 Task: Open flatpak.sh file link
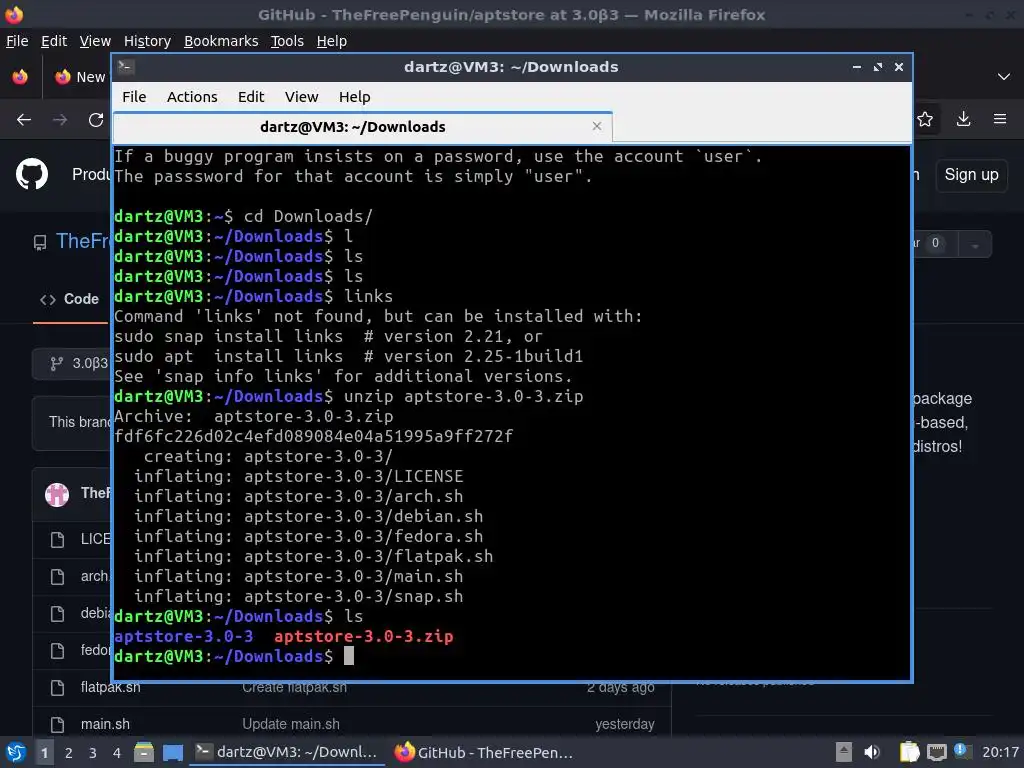(110, 687)
